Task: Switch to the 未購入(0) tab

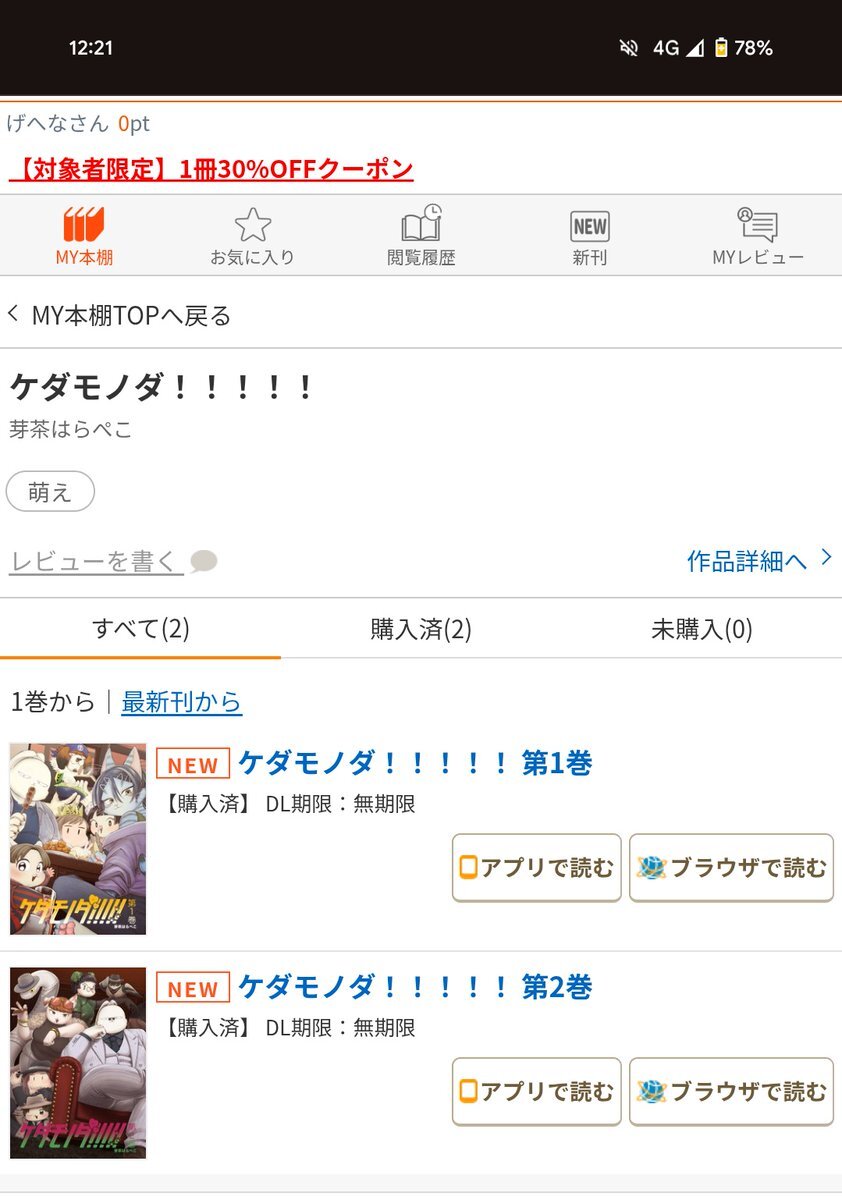Action: tap(702, 629)
